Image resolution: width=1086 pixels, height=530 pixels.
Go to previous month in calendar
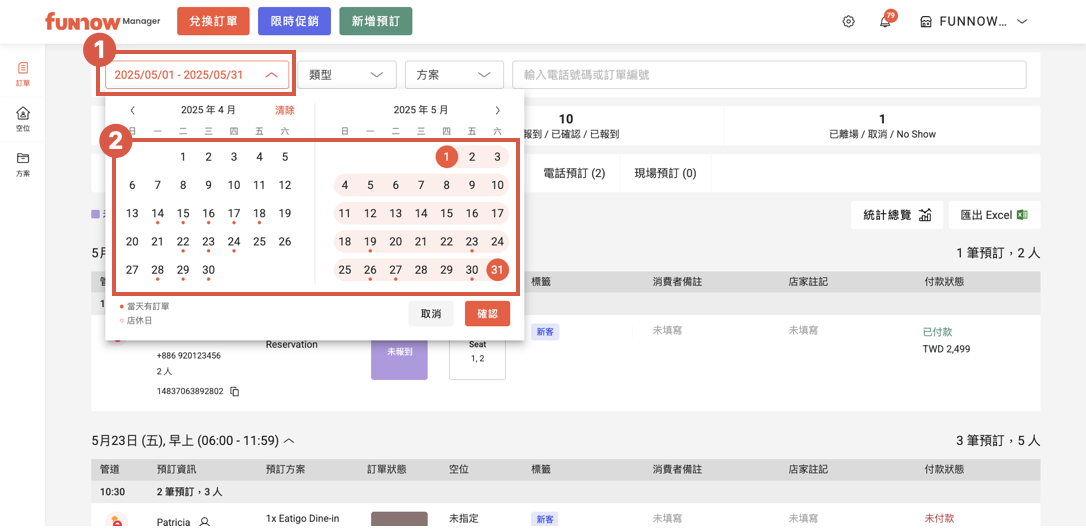point(132,110)
